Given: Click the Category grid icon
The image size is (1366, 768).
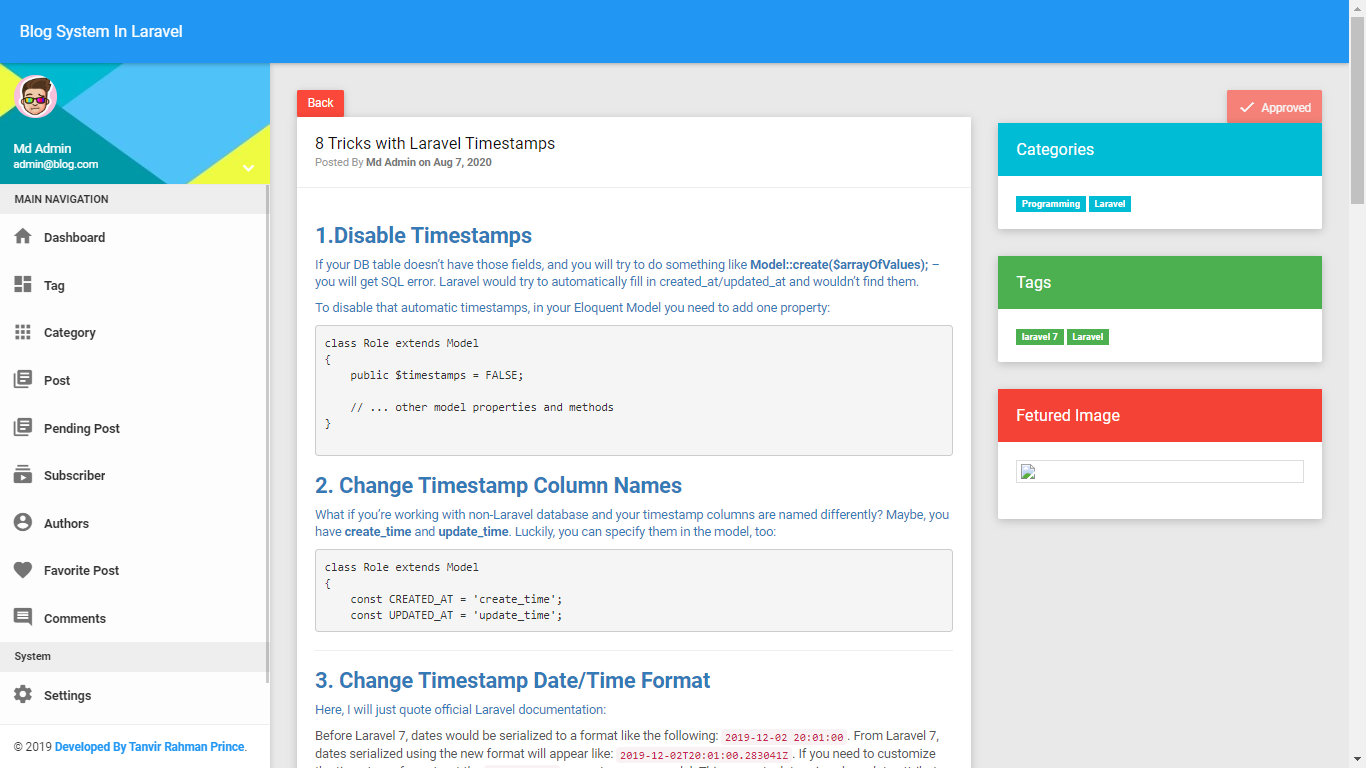Looking at the screenshot, I should pyautogui.click(x=23, y=332).
